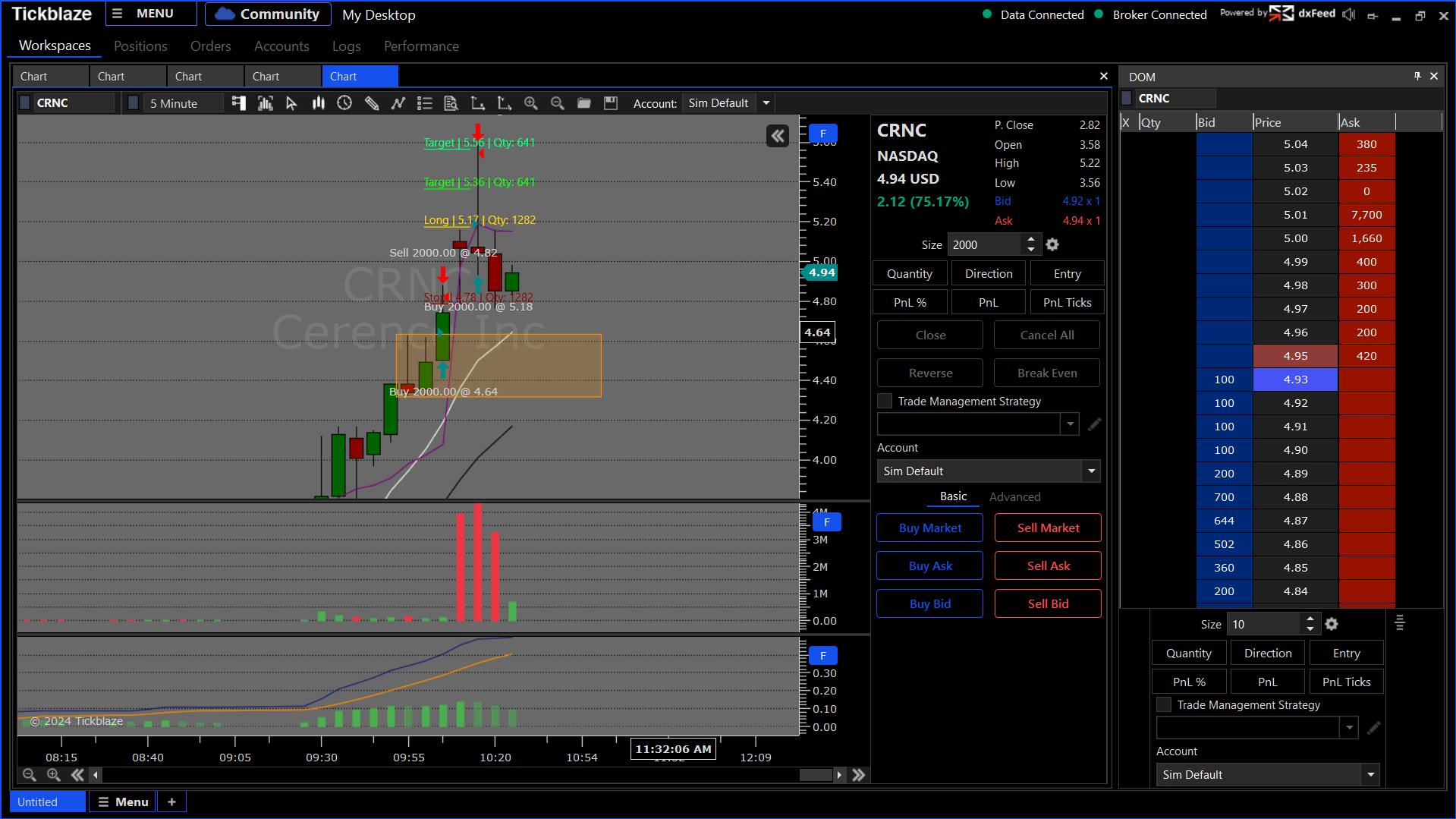Toggle the sound speaker icon
Image resolution: width=1456 pixels, height=819 pixels.
[1348, 14]
